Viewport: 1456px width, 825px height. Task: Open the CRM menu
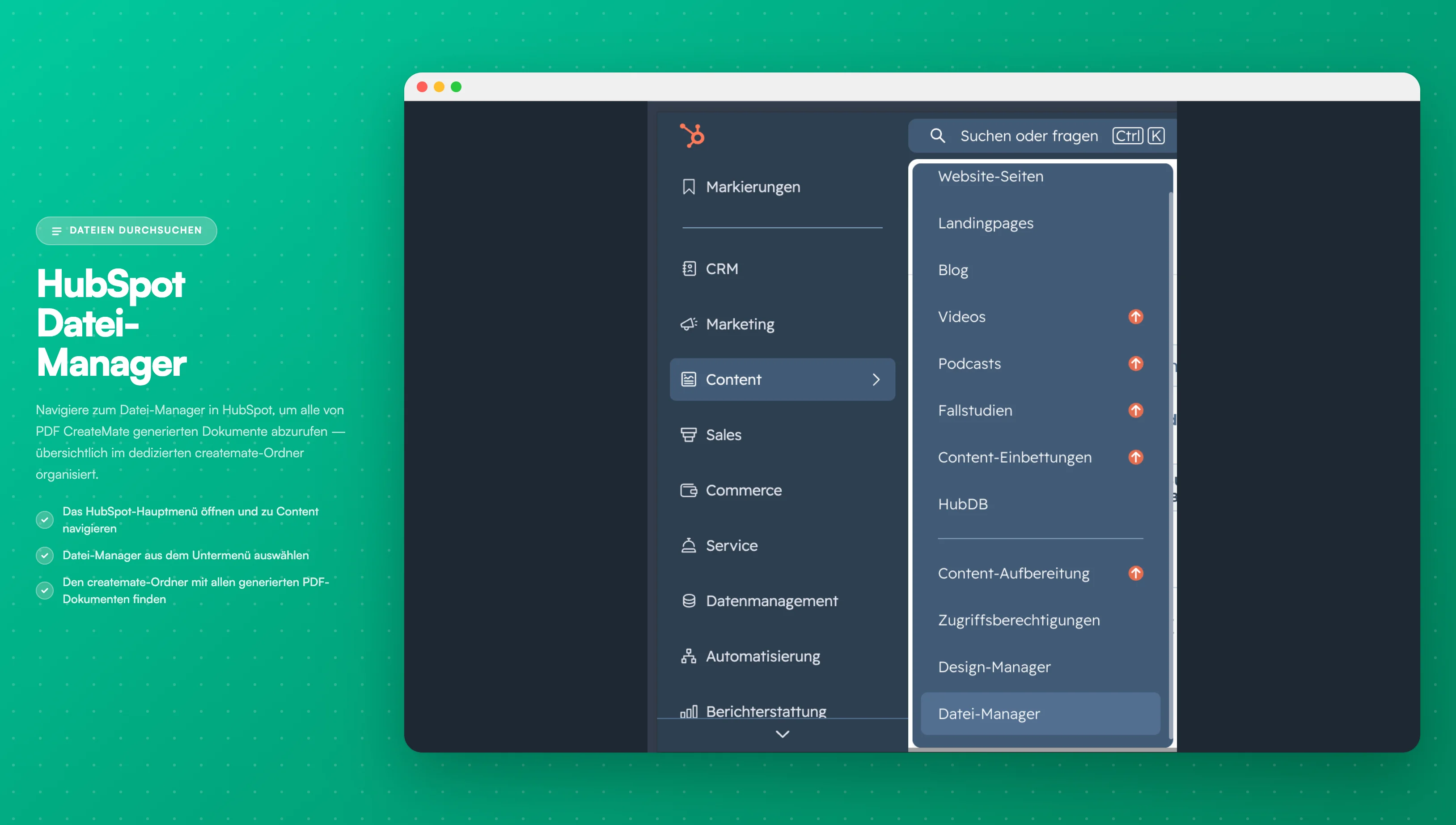782,268
